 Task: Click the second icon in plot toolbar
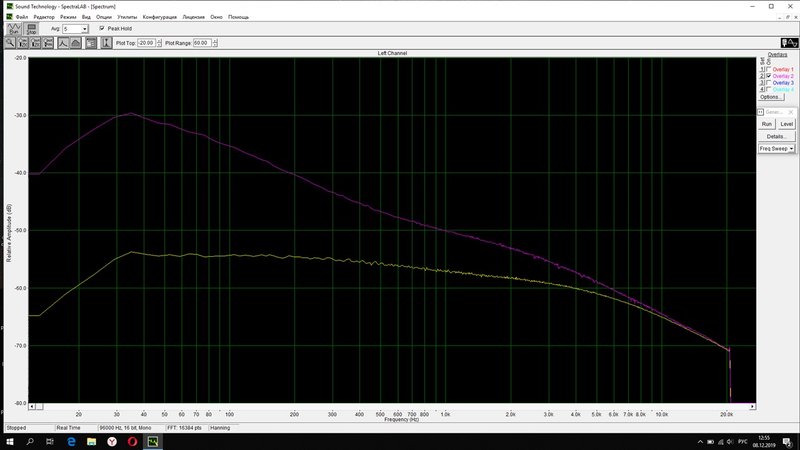[23, 43]
